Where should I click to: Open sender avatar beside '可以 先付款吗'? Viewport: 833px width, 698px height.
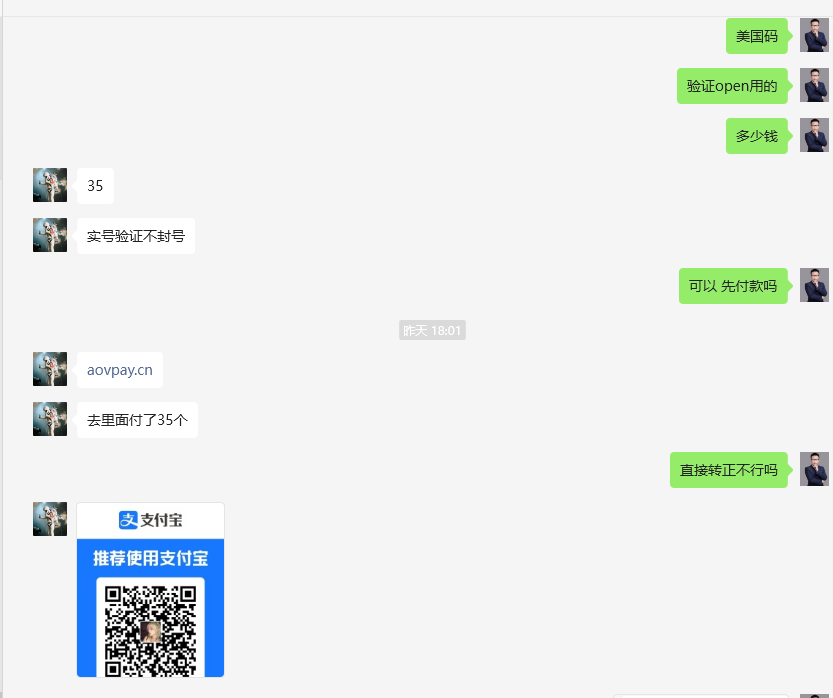[814, 285]
